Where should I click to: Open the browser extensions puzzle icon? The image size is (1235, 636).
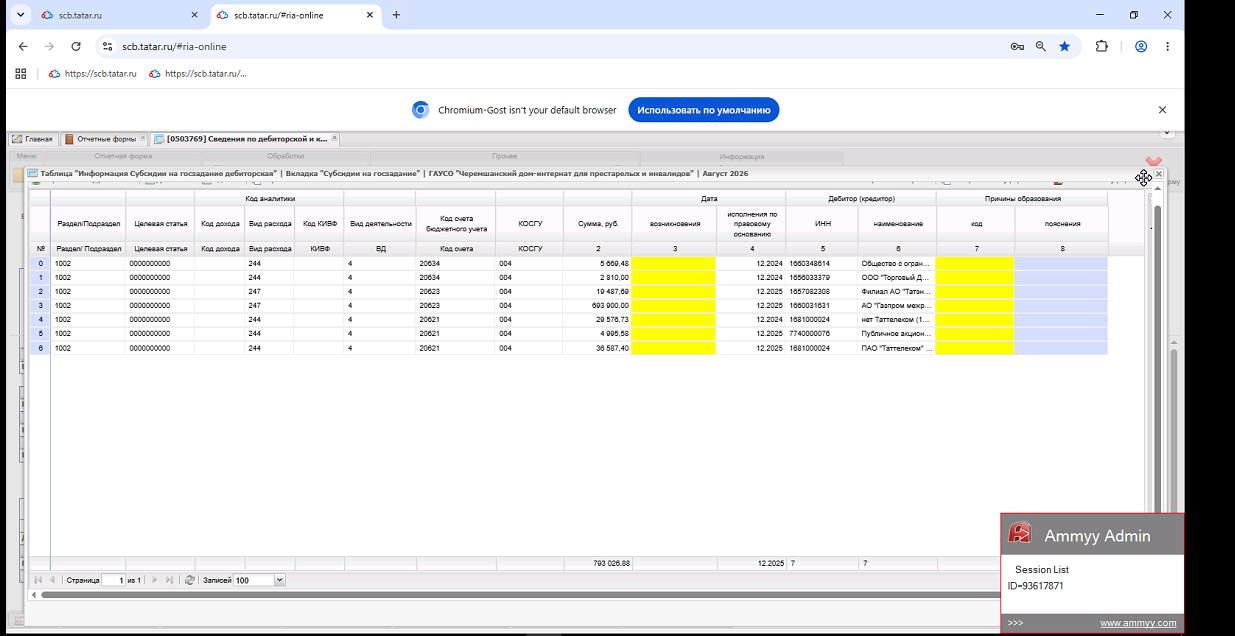tap(1102, 46)
